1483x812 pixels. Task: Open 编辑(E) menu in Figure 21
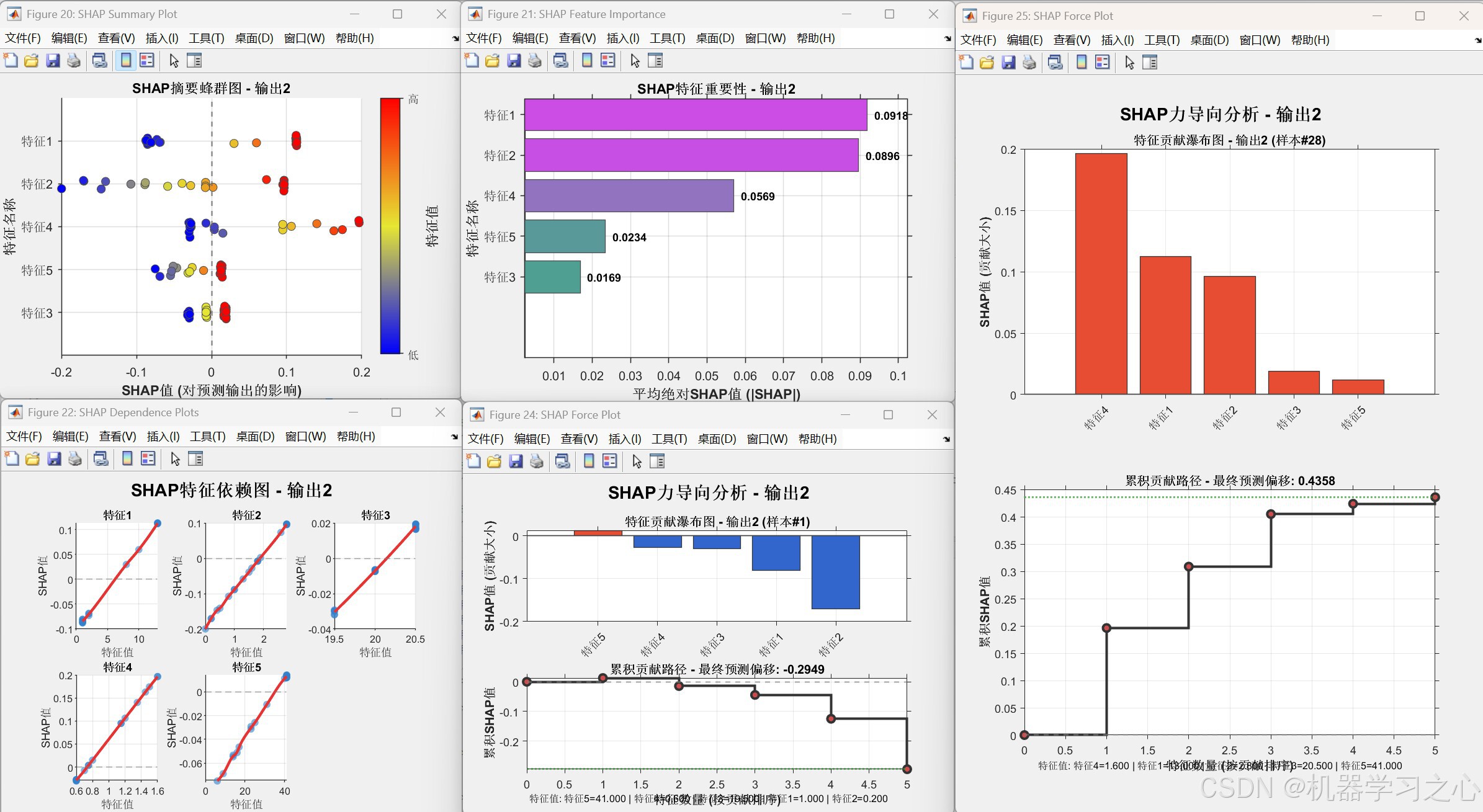(530, 38)
